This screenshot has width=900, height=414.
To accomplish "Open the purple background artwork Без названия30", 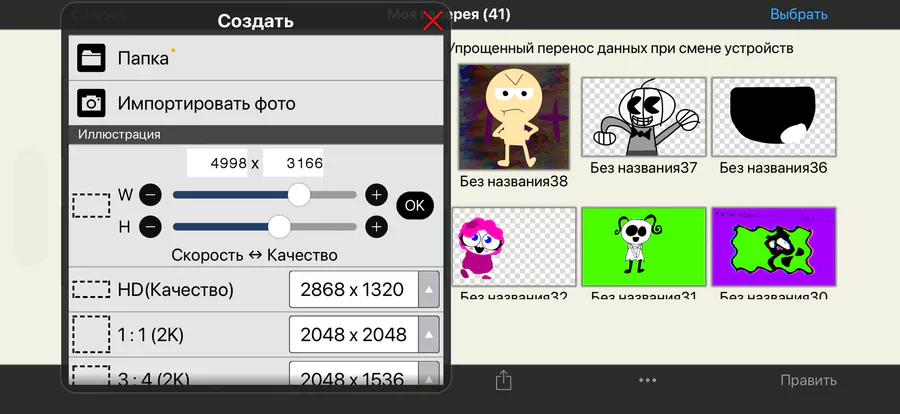I will coord(774,246).
